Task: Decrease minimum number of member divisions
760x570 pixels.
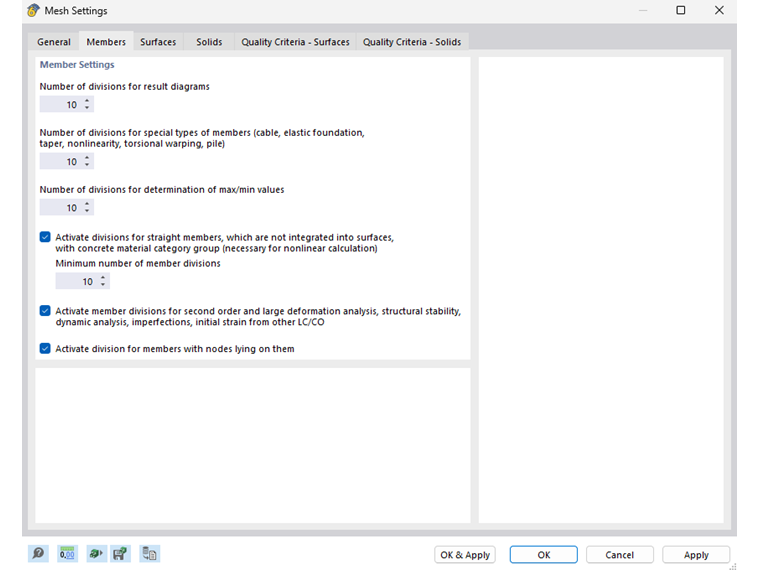Action: pos(103,285)
